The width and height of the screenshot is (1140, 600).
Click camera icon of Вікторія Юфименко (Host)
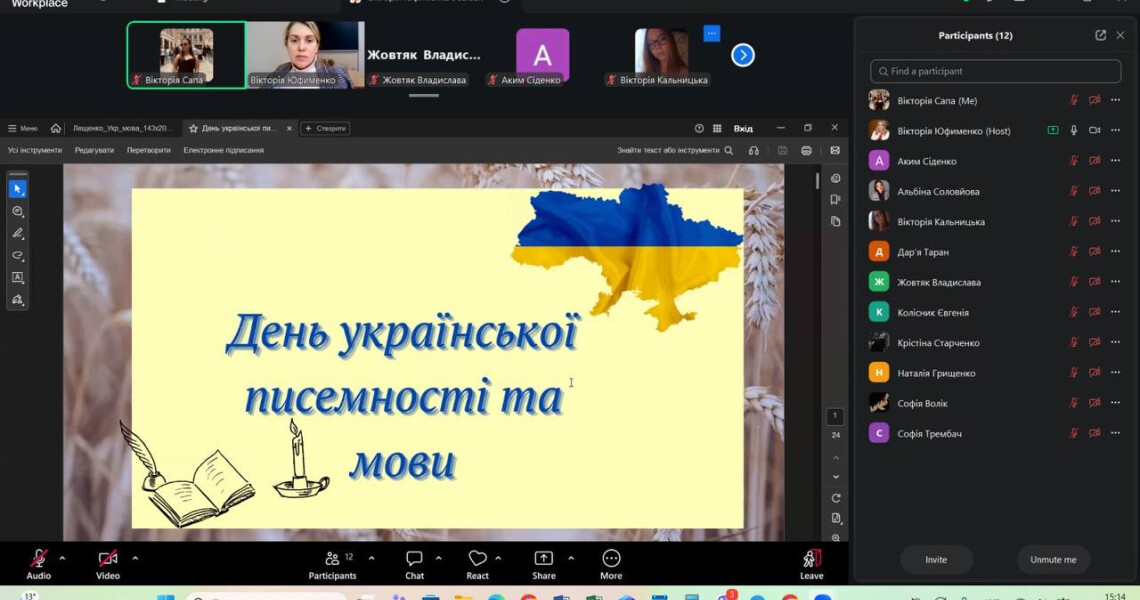pyautogui.click(x=1094, y=130)
